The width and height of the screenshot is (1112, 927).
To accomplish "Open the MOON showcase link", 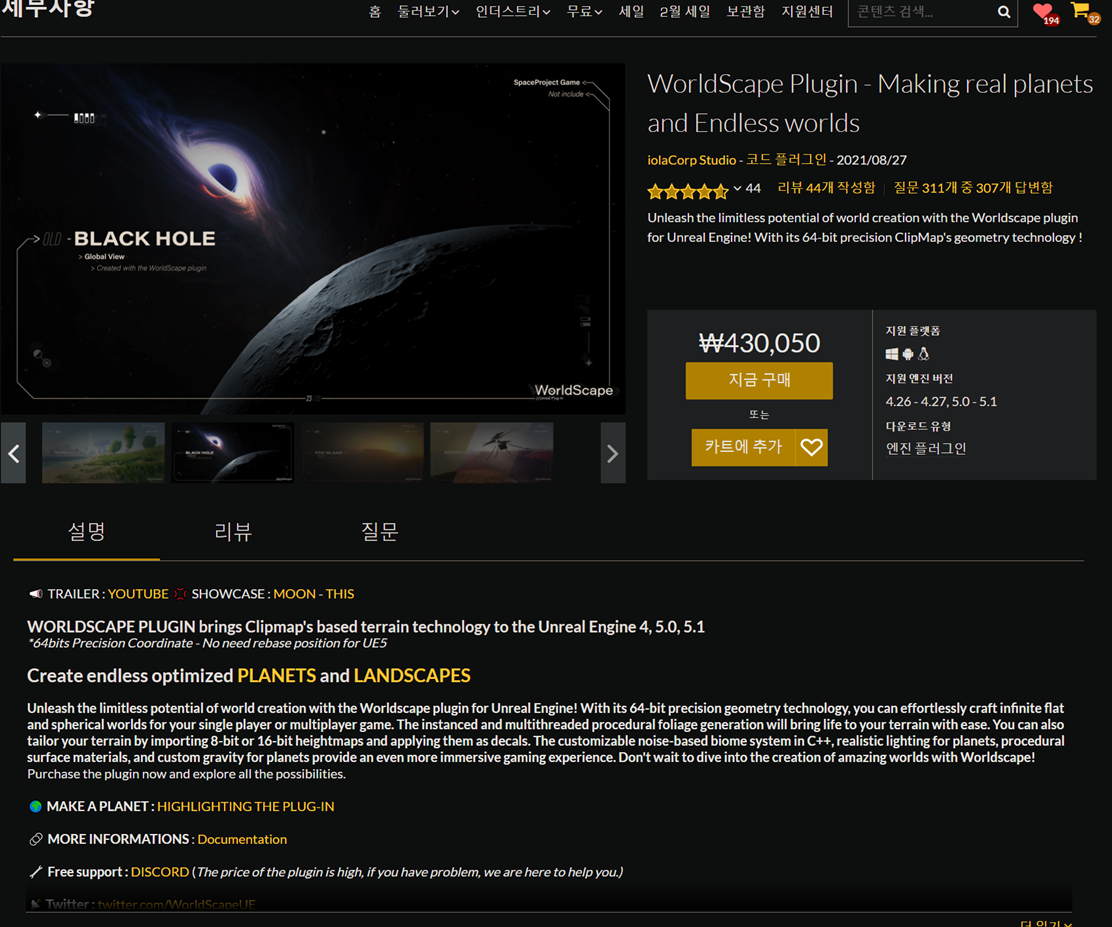I will point(294,594).
